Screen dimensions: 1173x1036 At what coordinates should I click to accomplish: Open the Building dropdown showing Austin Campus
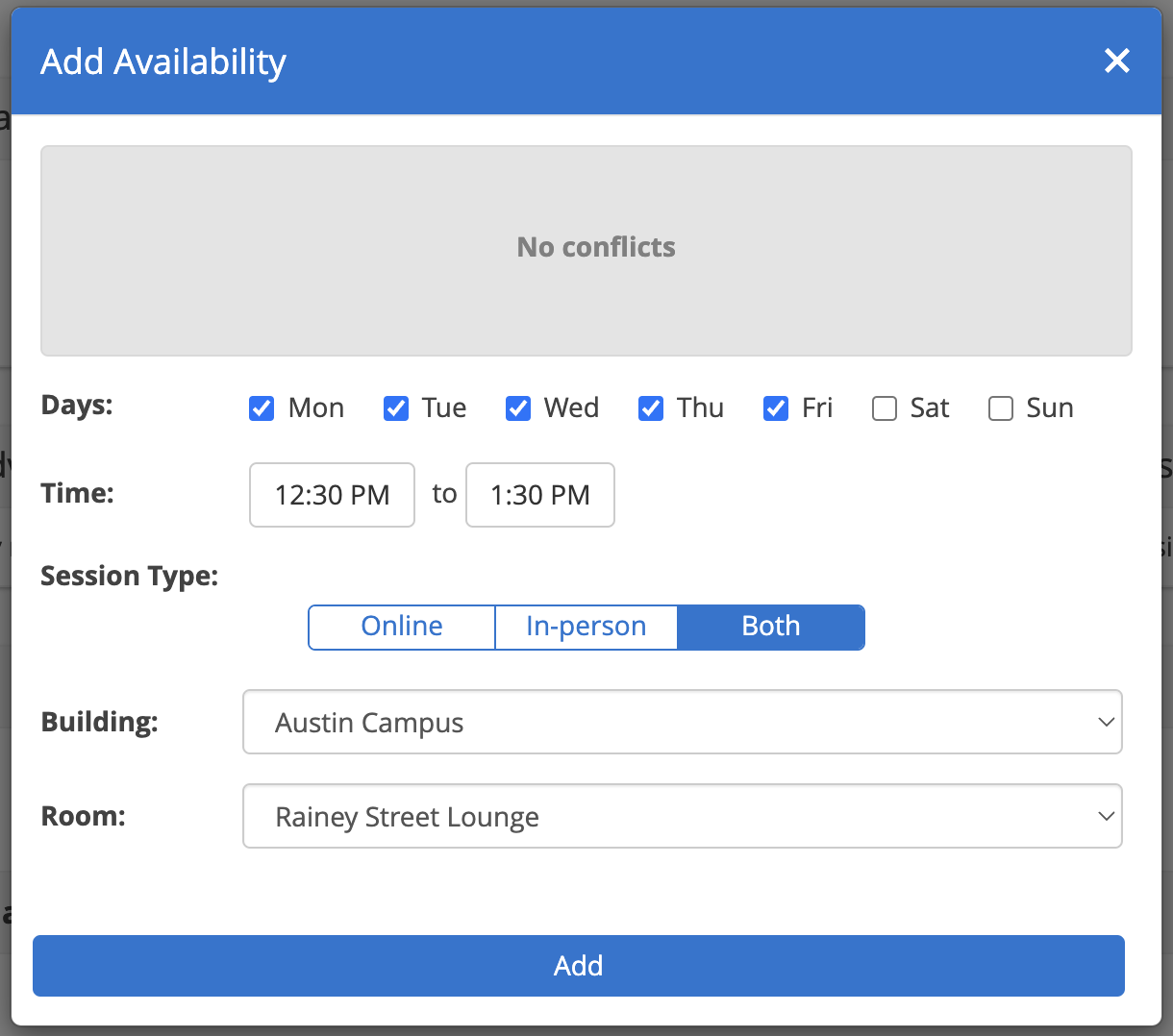pyautogui.click(x=683, y=722)
